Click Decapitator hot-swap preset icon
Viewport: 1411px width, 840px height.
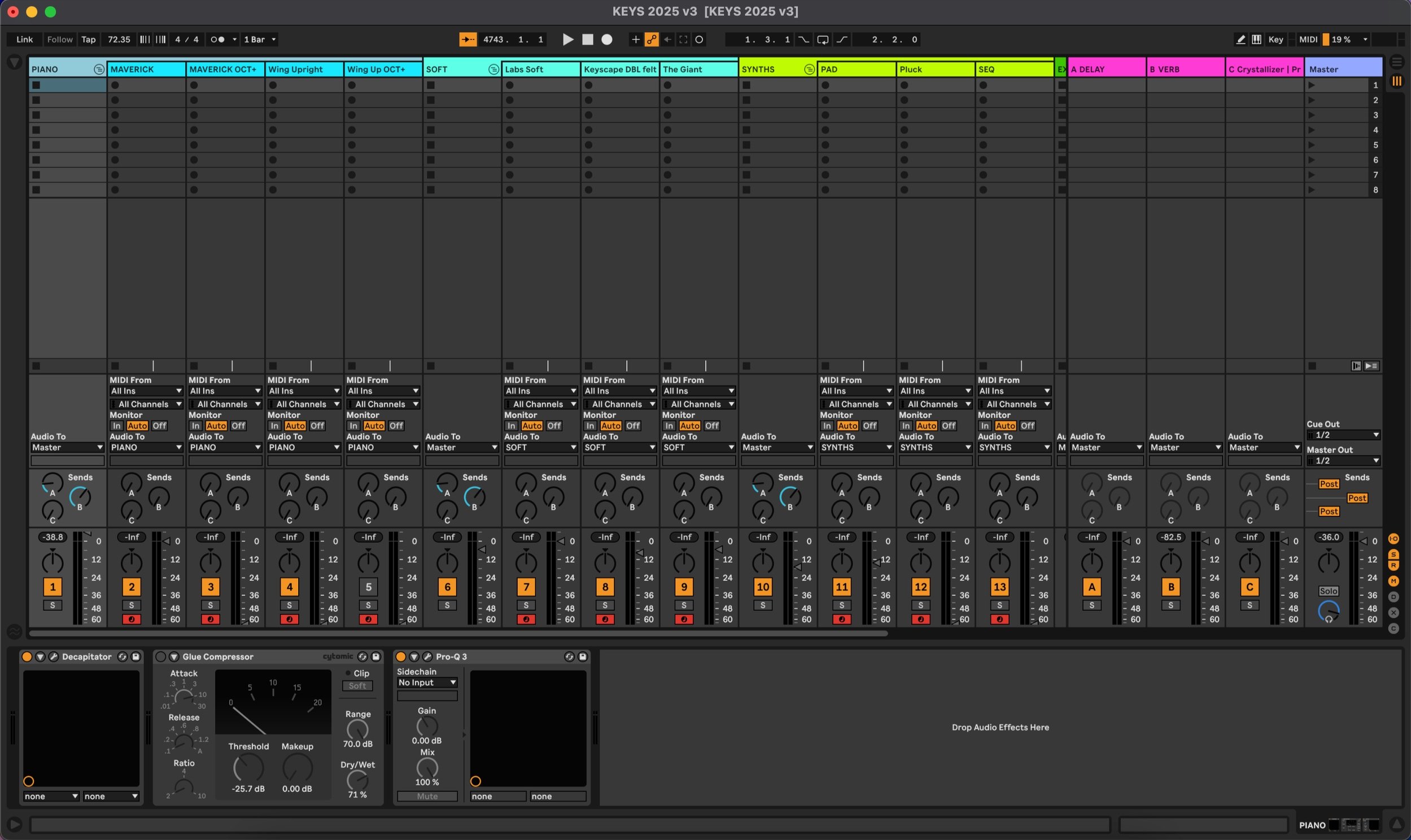(123, 657)
